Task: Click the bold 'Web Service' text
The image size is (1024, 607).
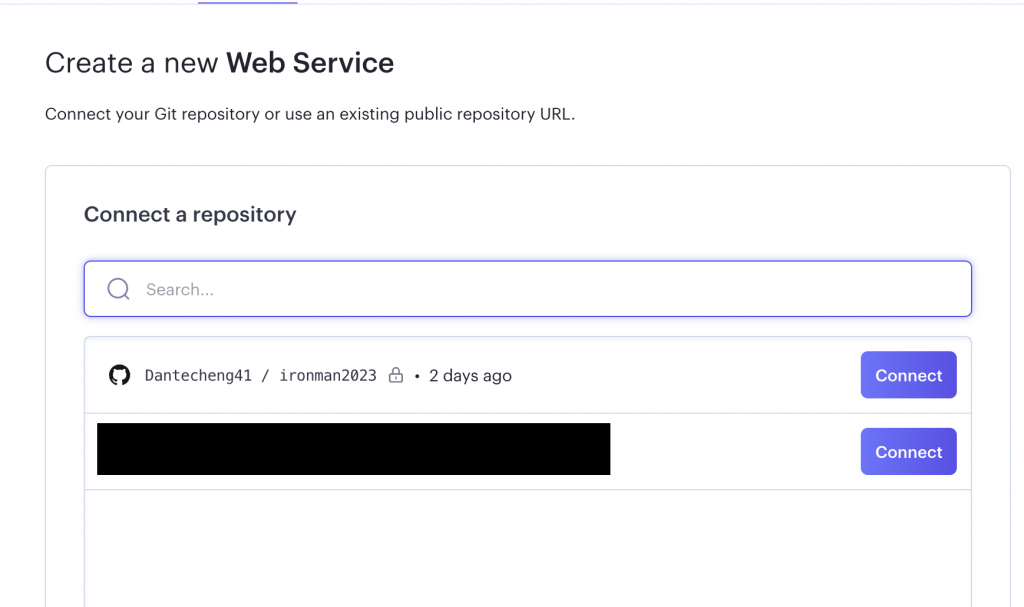Action: click(x=310, y=63)
